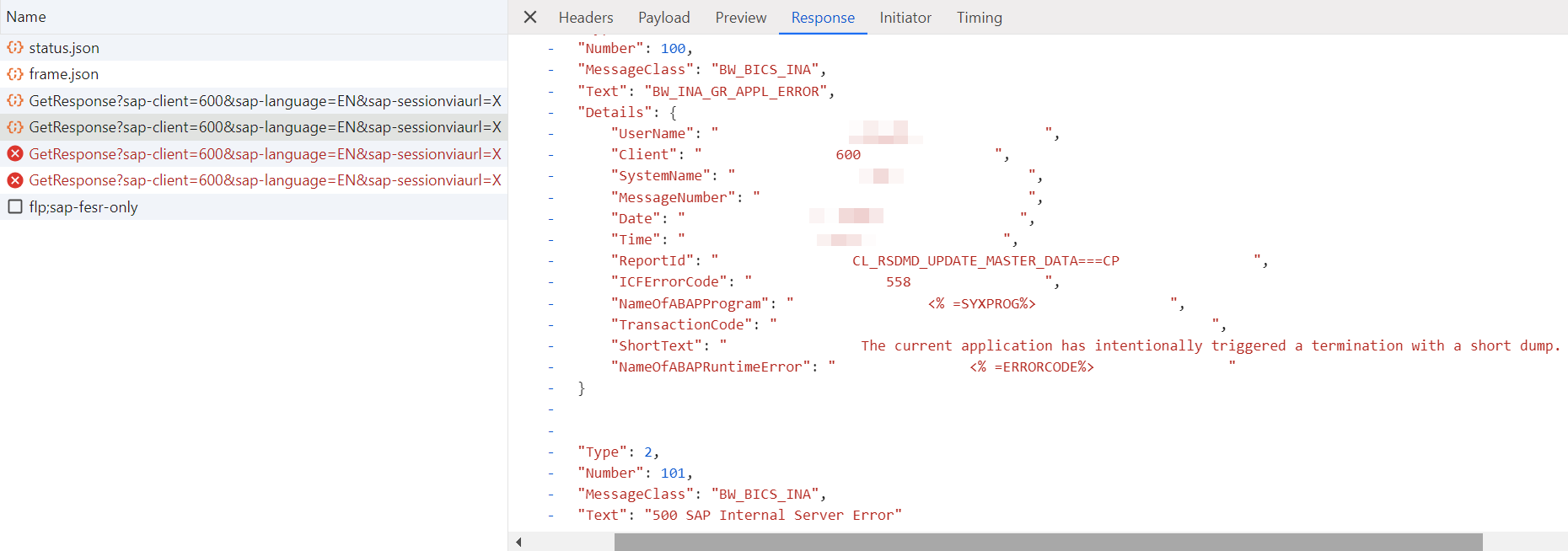Click the "Type": 2 line
Screen dimensions: 1568x551
click(618, 452)
